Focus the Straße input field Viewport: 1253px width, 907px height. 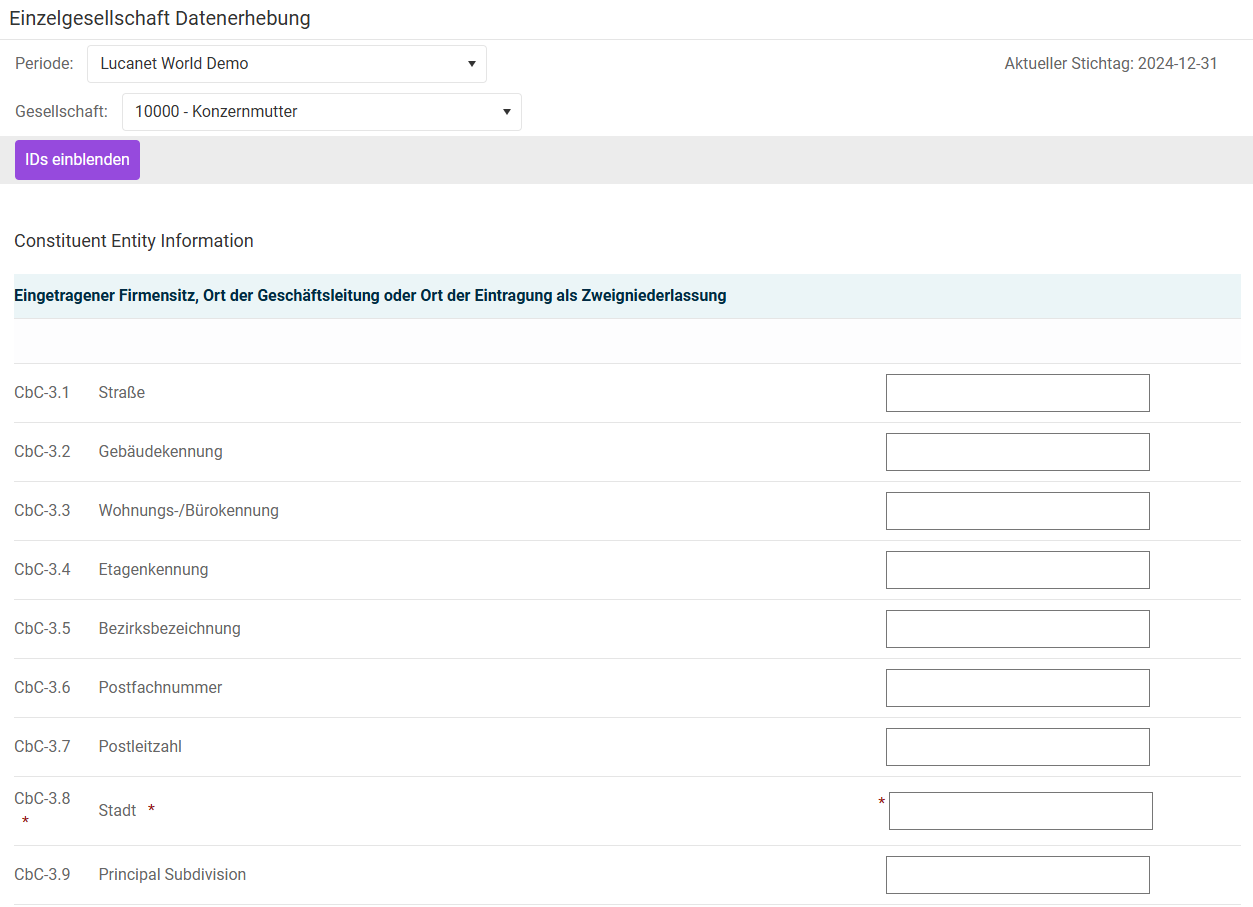[x=1017, y=393]
